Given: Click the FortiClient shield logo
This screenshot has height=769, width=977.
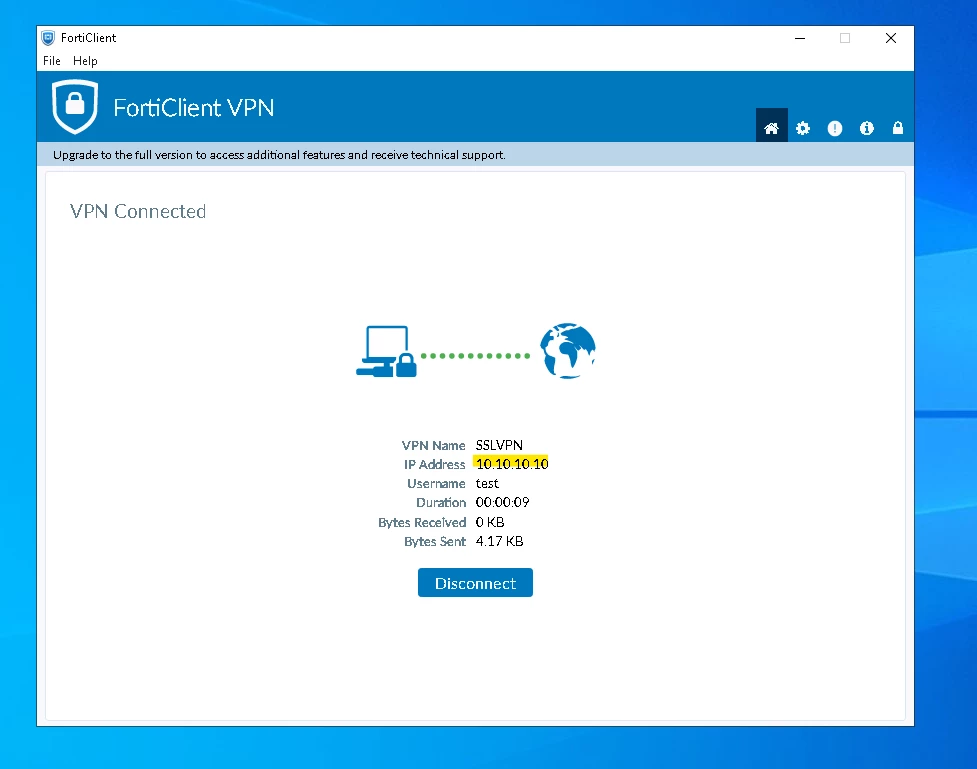Looking at the screenshot, I should point(75,107).
